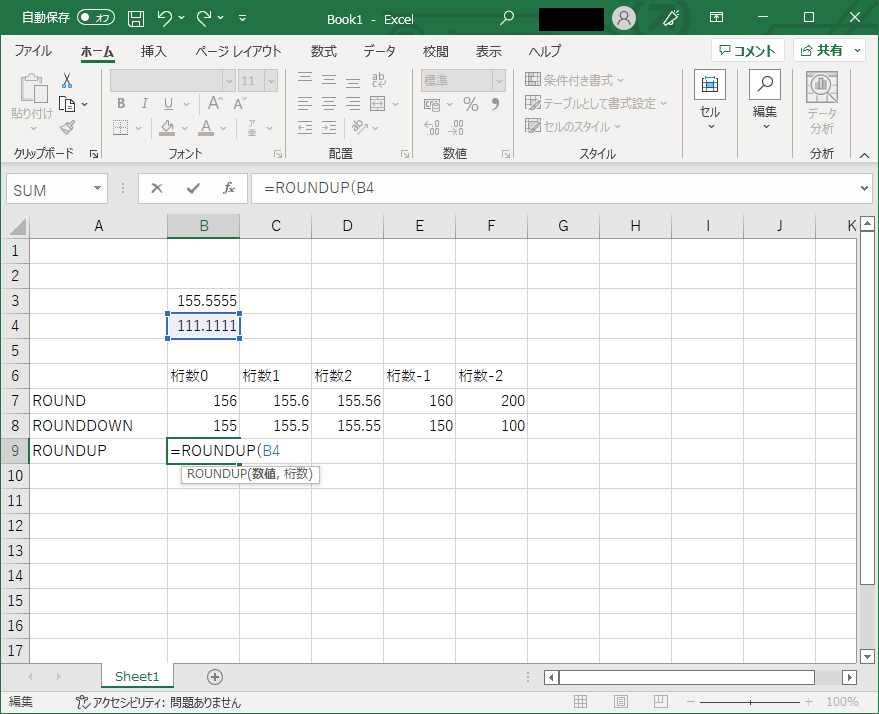Click the Paste clipboard icon
This screenshot has height=714, width=879.
(x=33, y=89)
